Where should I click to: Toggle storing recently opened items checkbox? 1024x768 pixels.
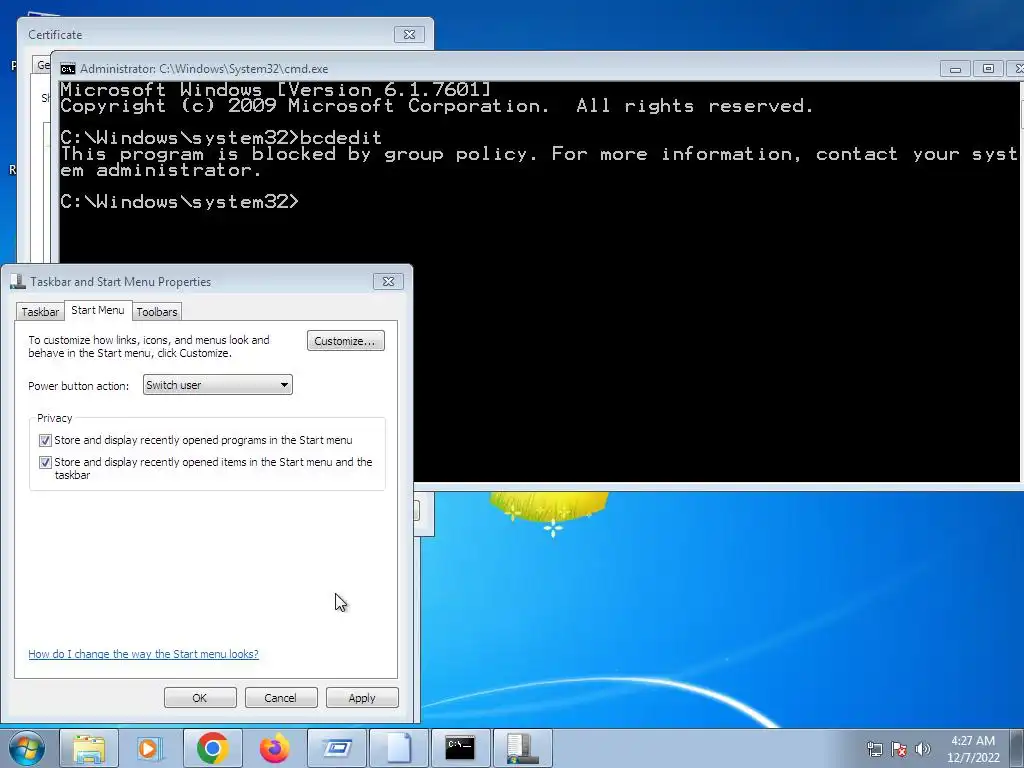pos(45,462)
